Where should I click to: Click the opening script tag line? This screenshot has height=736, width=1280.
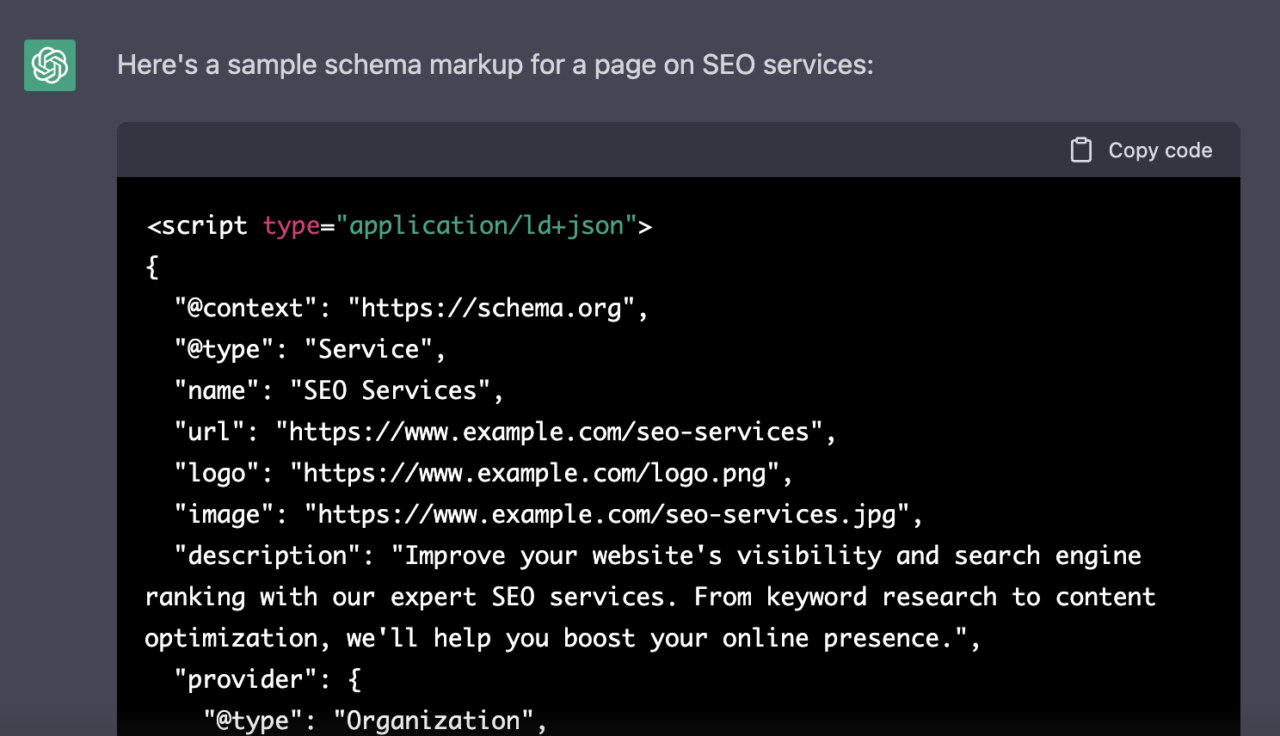click(399, 226)
